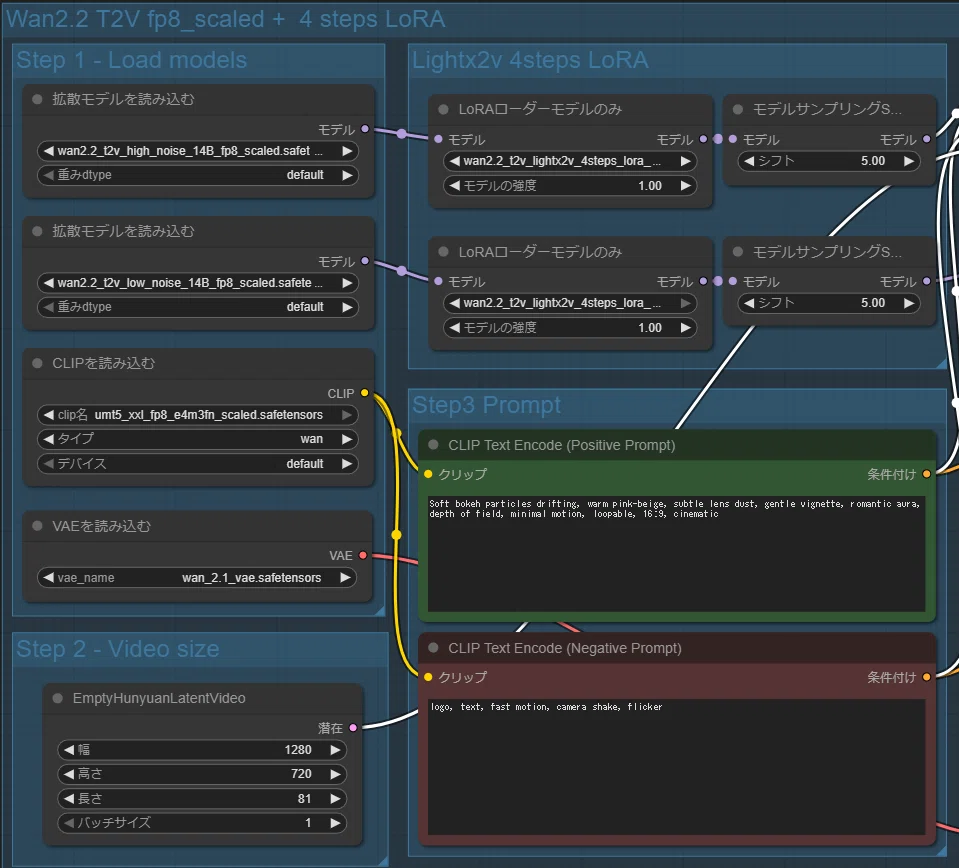Open the デバイス dropdown showing default
Screen dimensions: 959x868
198,464
